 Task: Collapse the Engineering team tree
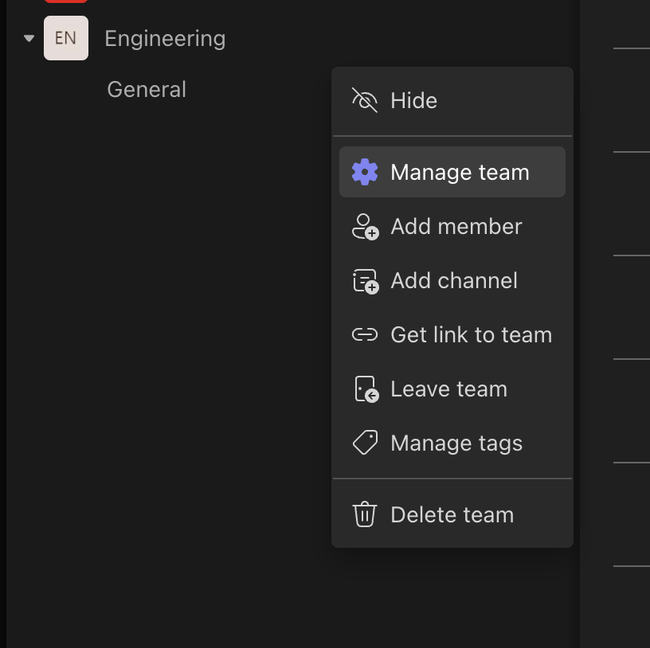pos(29,39)
